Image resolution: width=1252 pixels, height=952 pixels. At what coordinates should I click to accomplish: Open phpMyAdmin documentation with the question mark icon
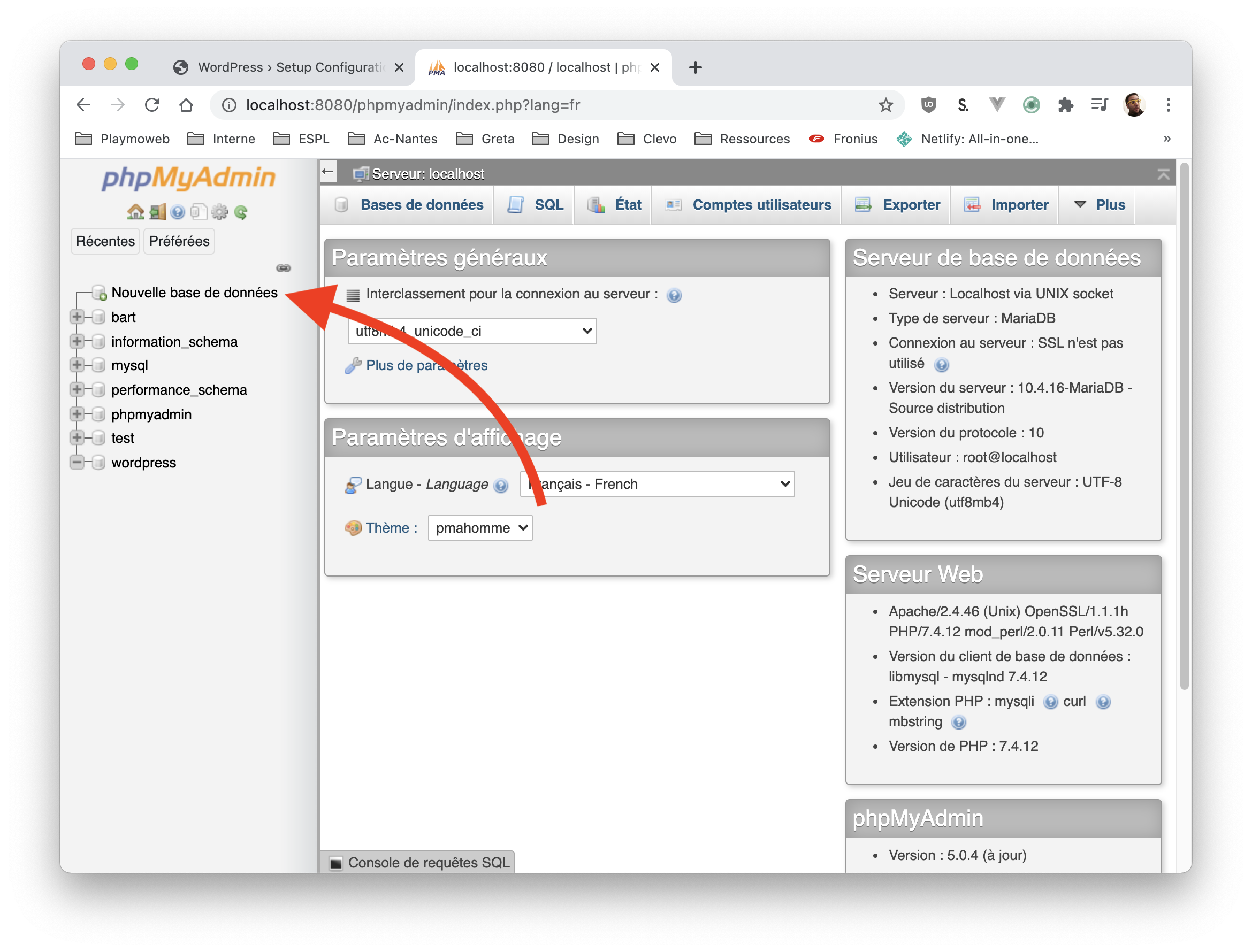click(178, 212)
